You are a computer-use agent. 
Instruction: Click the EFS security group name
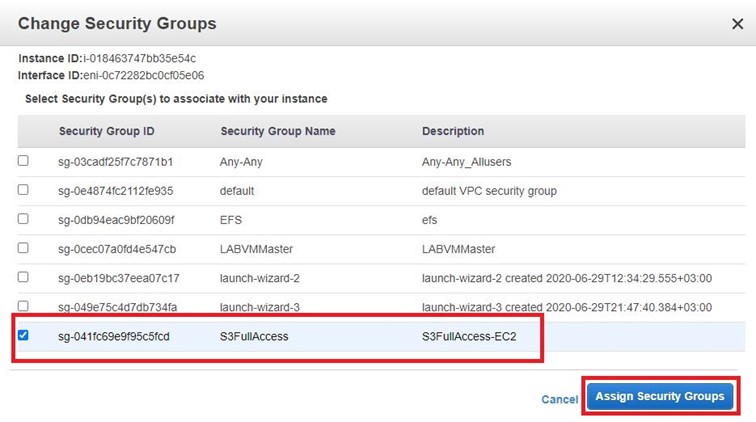(231, 220)
